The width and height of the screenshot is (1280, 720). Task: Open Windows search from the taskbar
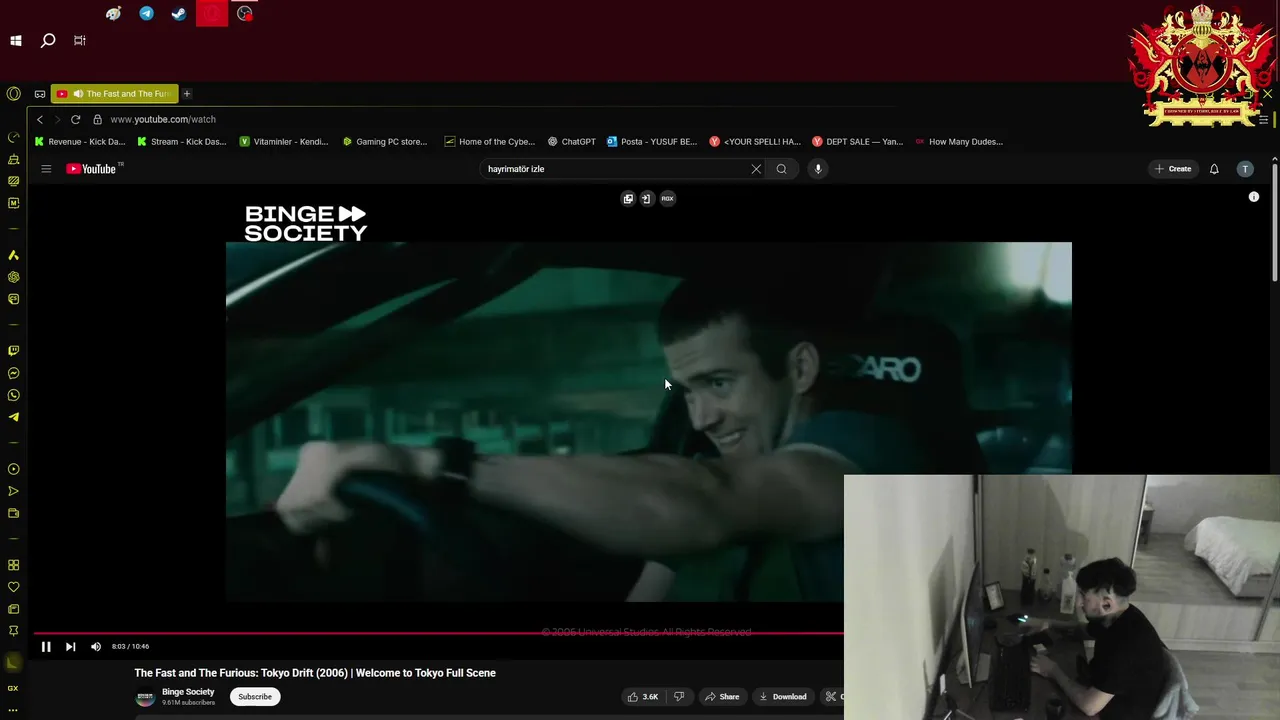(x=48, y=41)
